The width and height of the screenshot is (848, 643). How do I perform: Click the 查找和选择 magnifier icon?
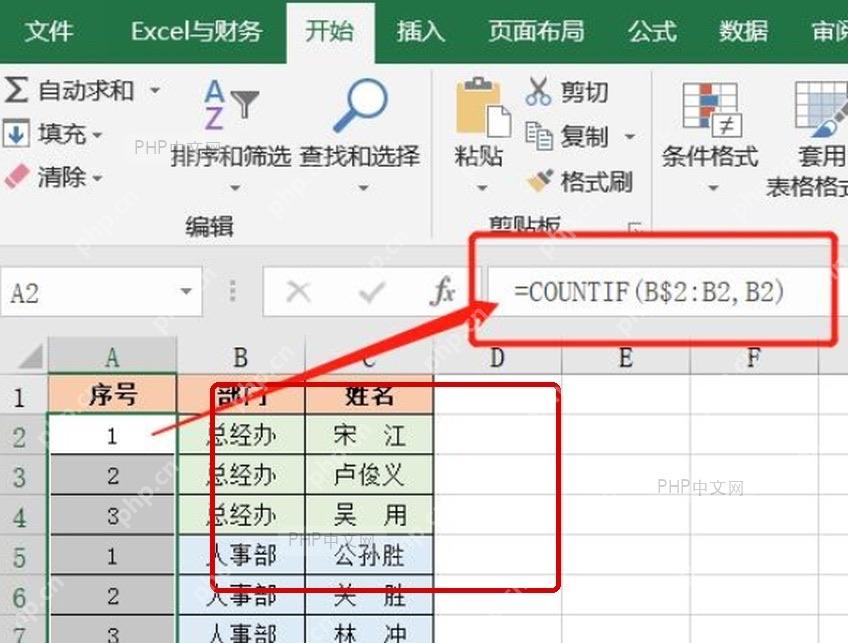360,105
